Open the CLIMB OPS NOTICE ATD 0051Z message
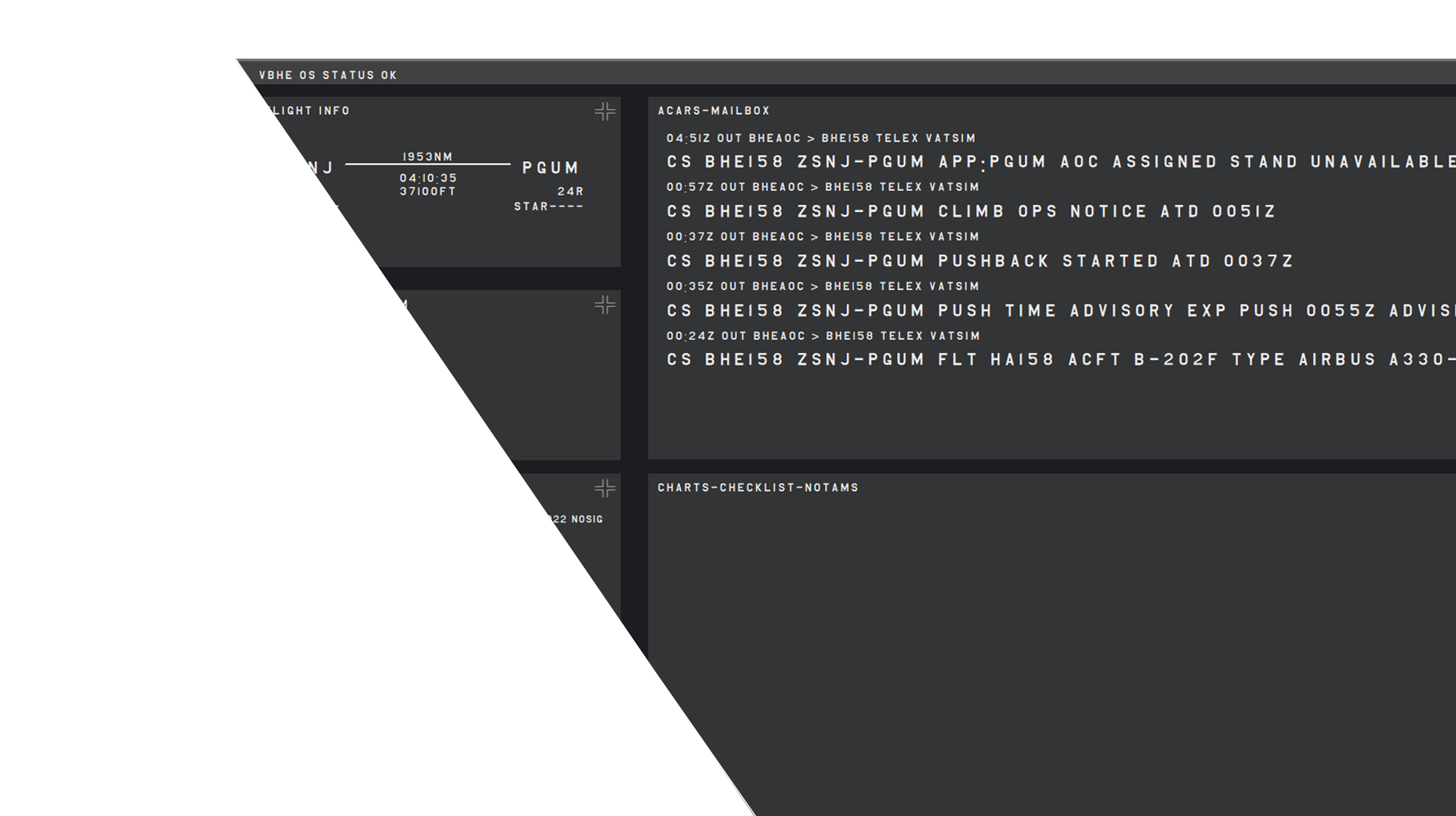Screen dimensions: 1456x816 (971, 211)
